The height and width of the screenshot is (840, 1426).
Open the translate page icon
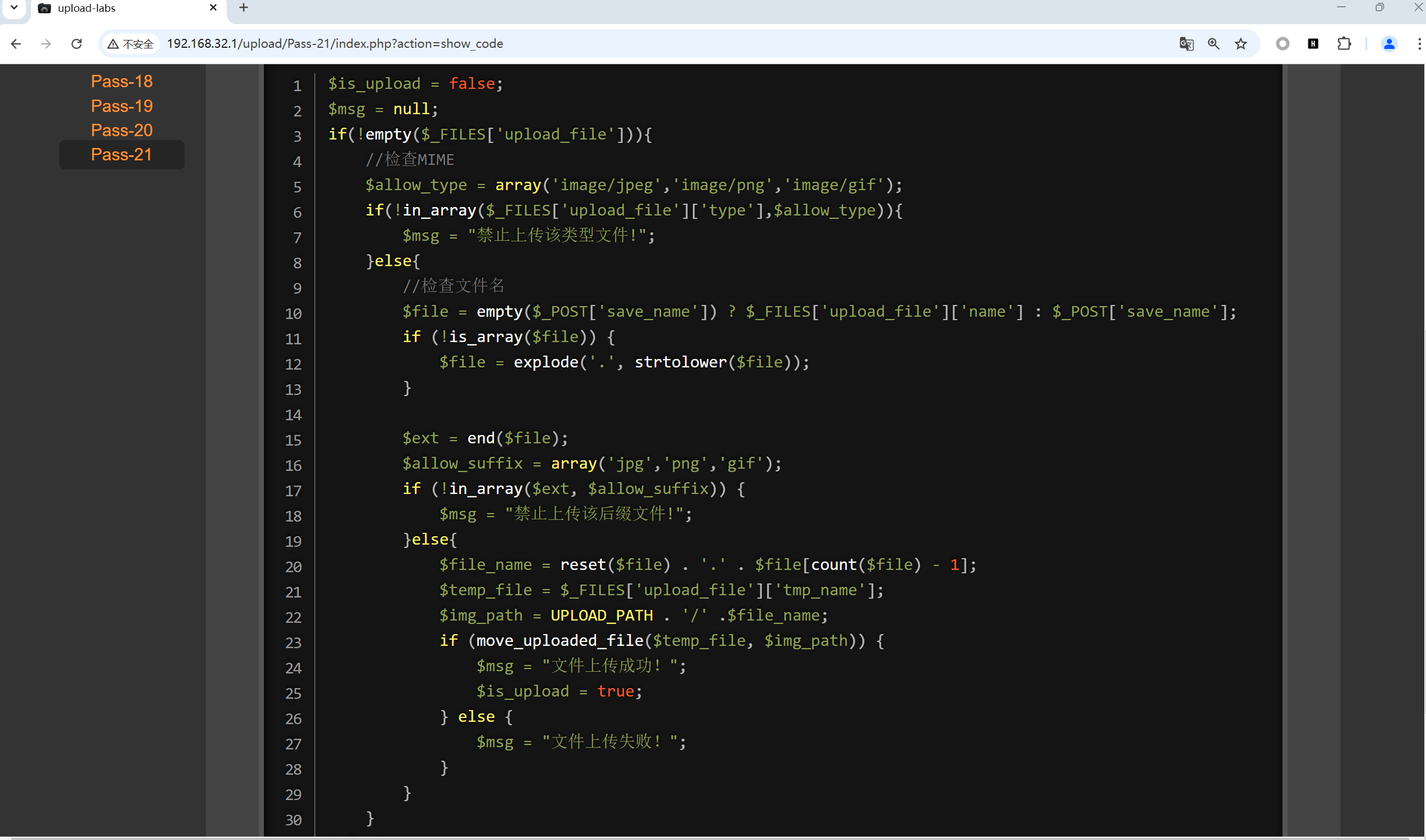(x=1186, y=43)
